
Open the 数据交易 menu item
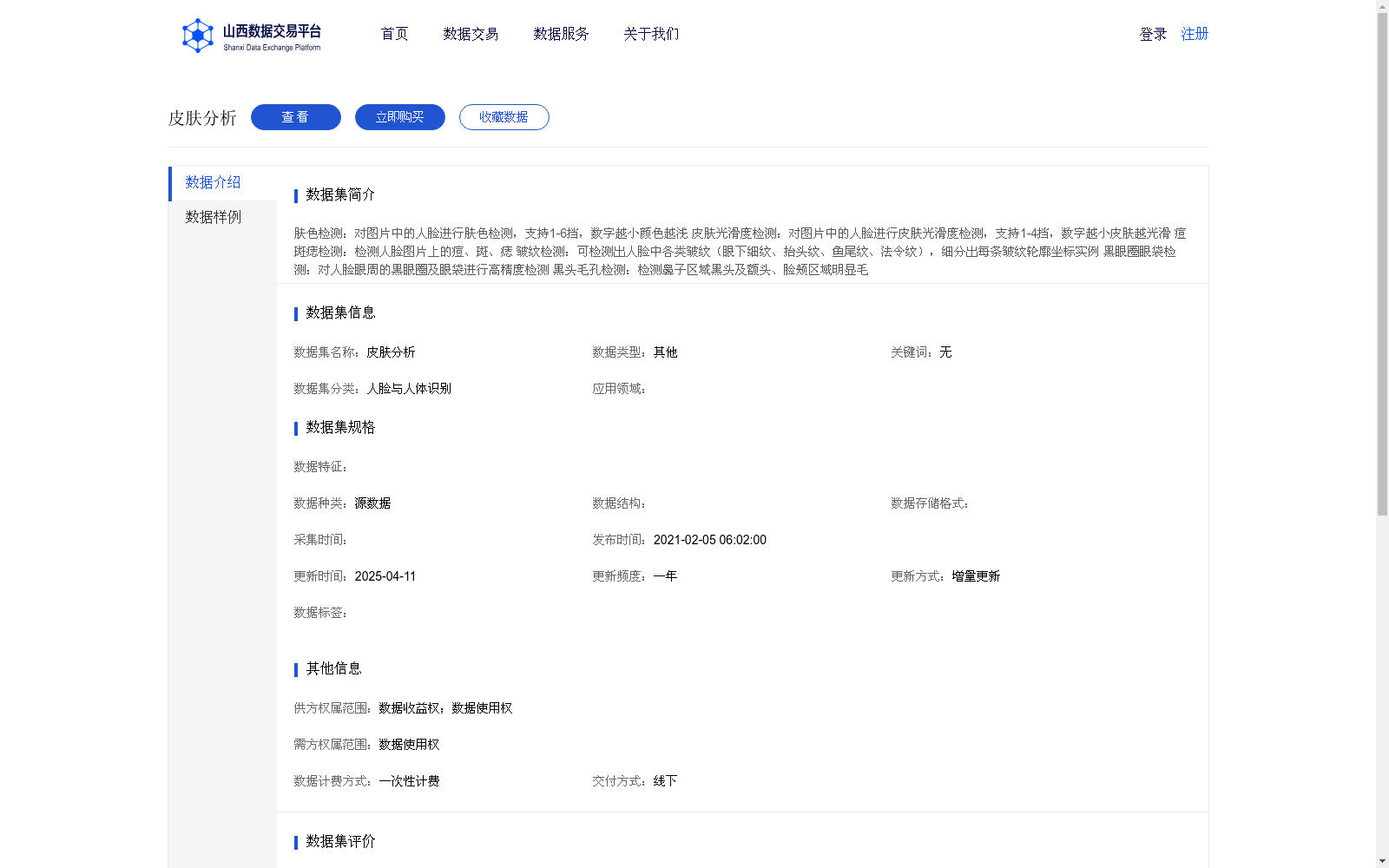click(471, 34)
